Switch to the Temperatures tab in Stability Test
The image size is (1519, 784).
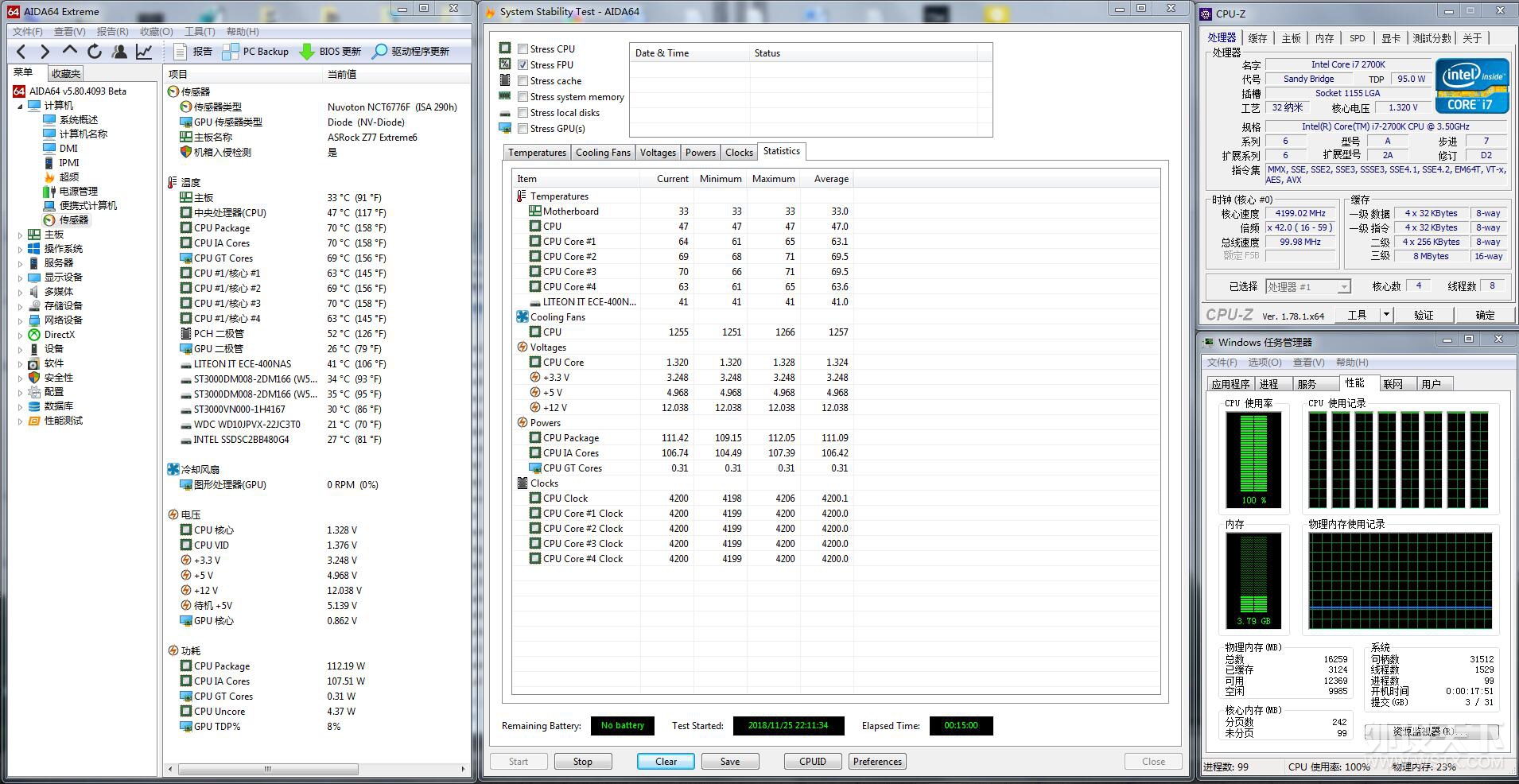click(537, 153)
